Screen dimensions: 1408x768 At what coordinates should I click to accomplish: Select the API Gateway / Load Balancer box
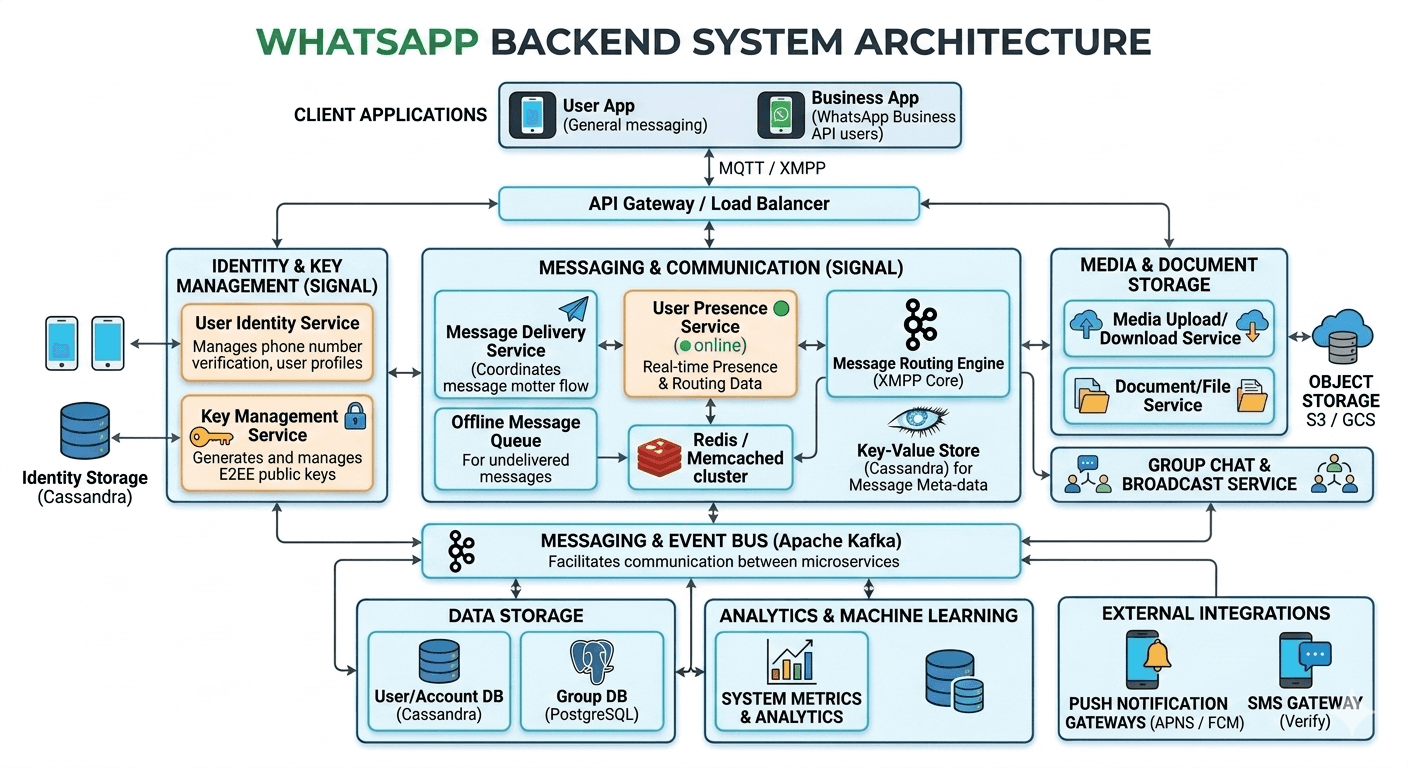[709, 204]
